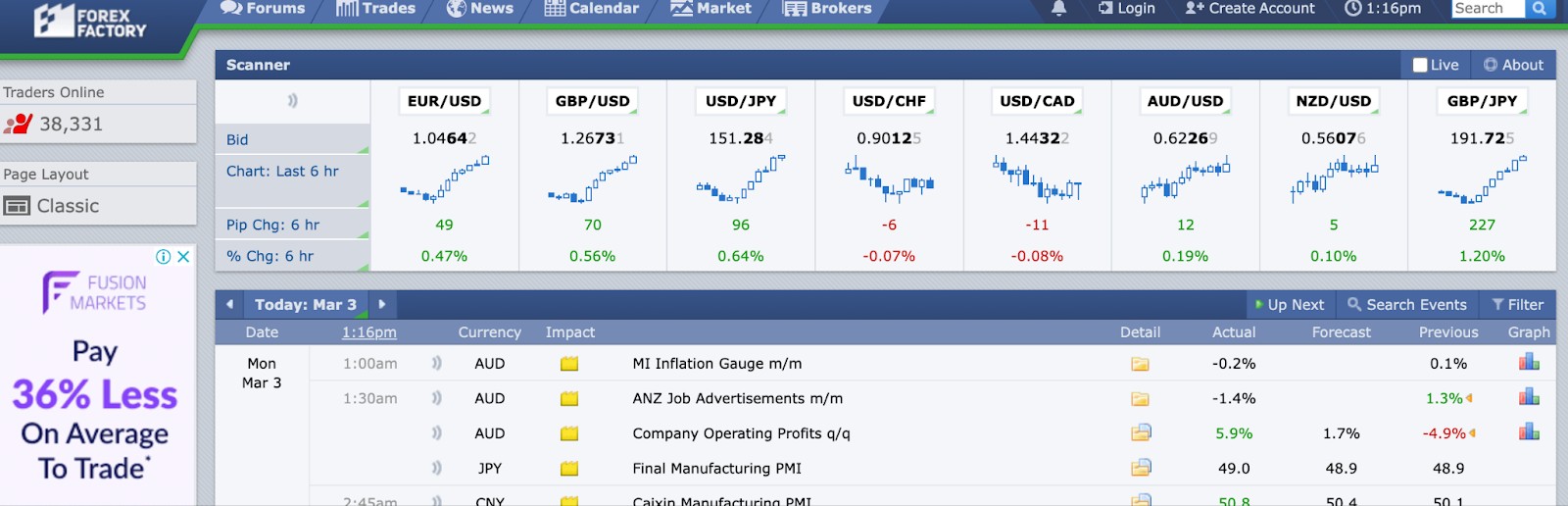Toggle alert for ANZ Job Advertisements
This screenshot has height=506, width=1568.
[437, 398]
